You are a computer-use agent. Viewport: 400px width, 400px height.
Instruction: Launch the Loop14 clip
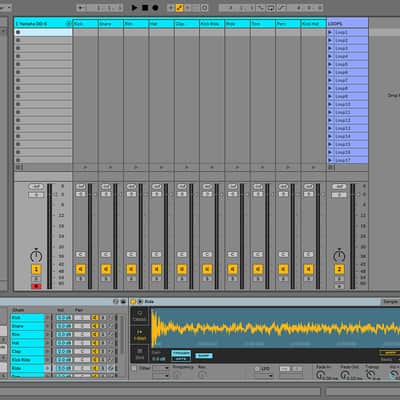(x=330, y=136)
